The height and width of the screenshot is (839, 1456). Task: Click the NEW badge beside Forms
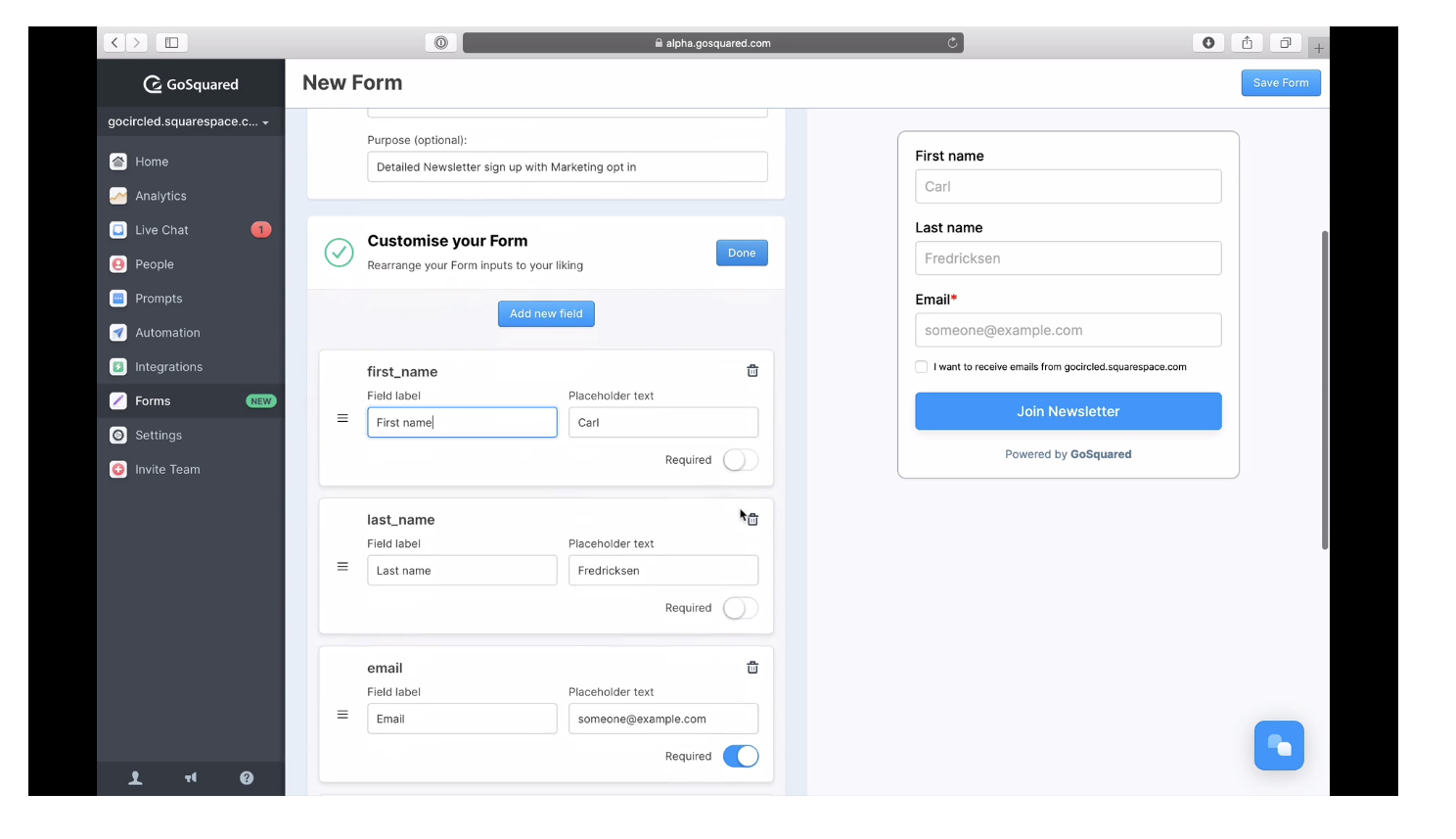(x=261, y=401)
